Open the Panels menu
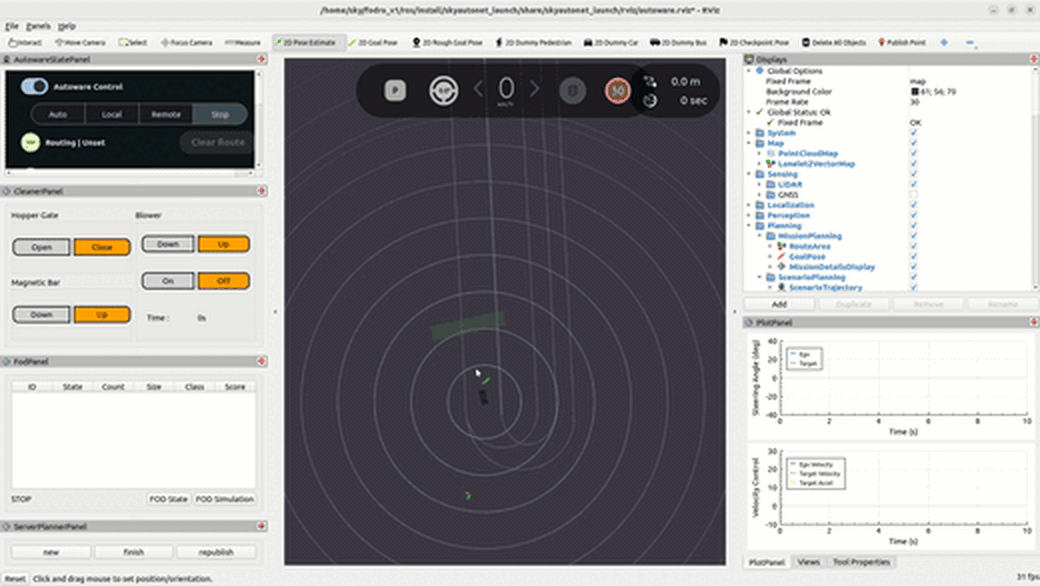1040x586 pixels. 38,26
